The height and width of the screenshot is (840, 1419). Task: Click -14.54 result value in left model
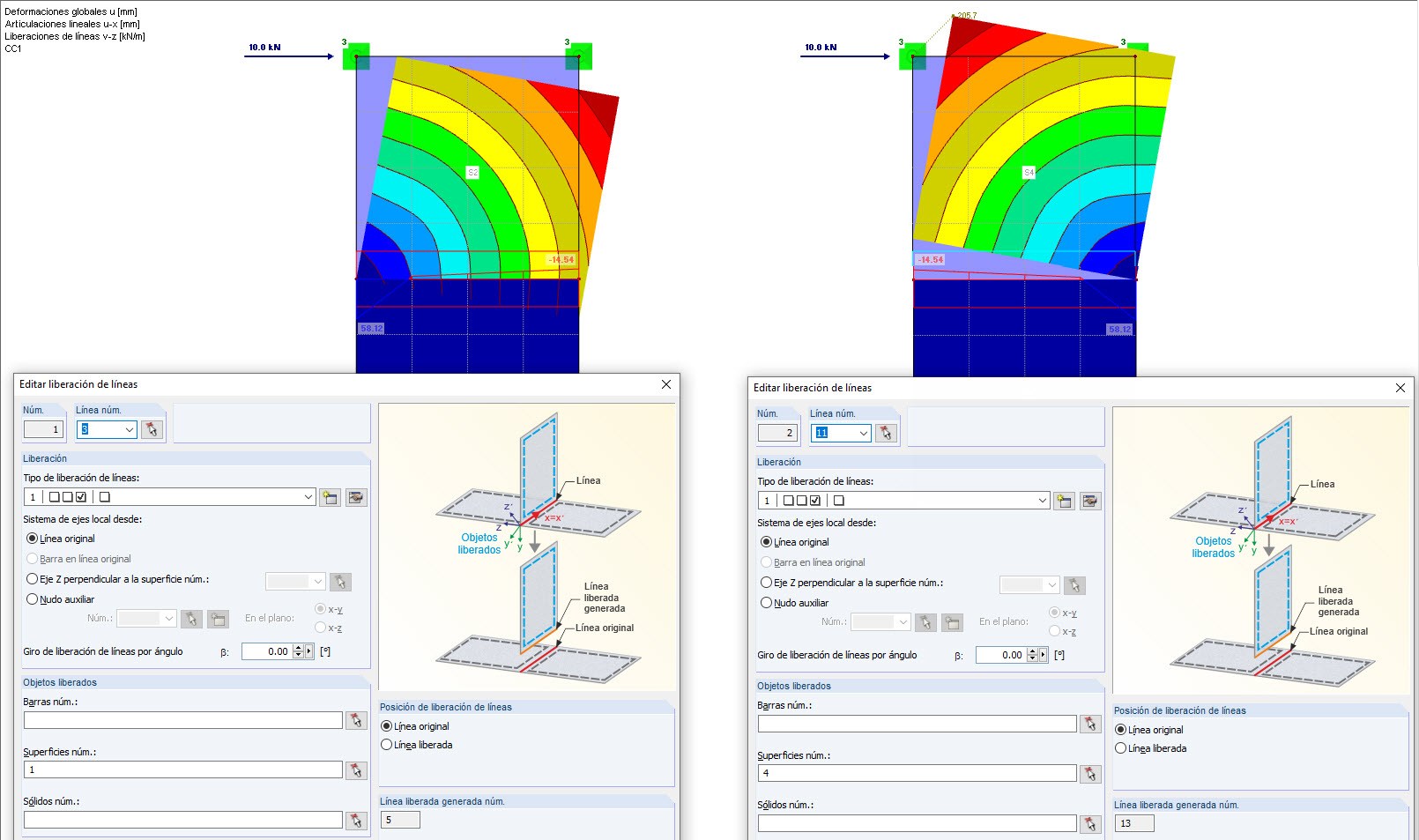[x=561, y=260]
